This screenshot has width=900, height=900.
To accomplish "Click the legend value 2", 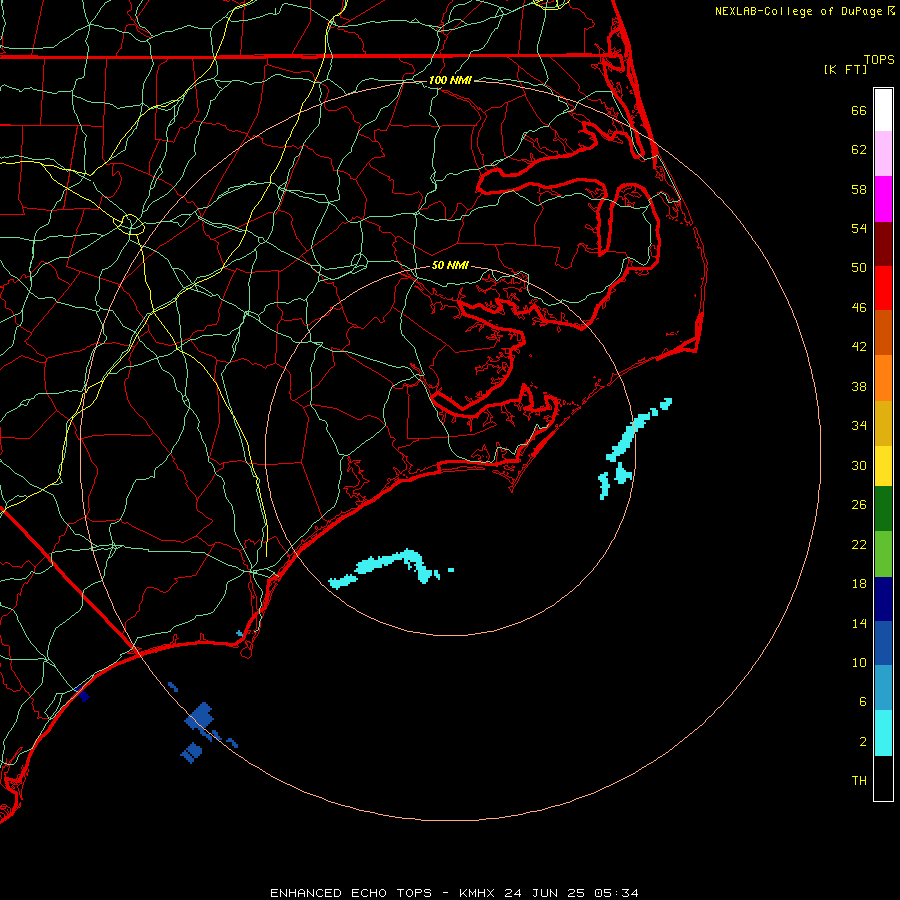I will 863,742.
